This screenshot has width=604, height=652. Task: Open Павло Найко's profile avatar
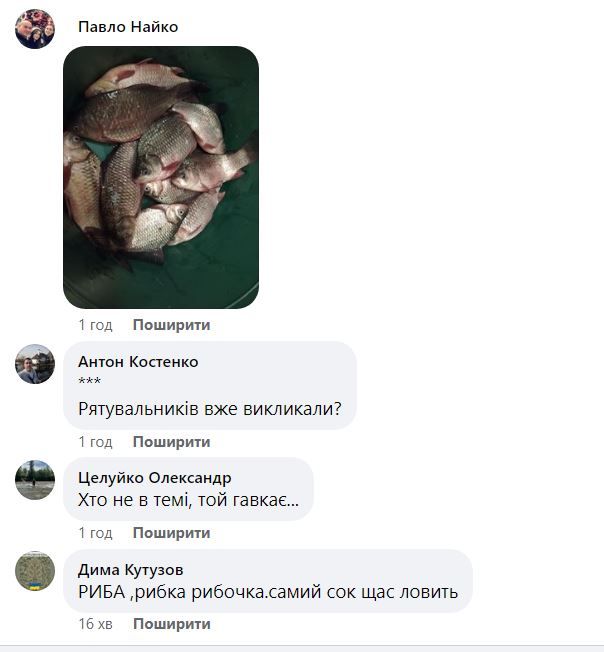click(35, 29)
